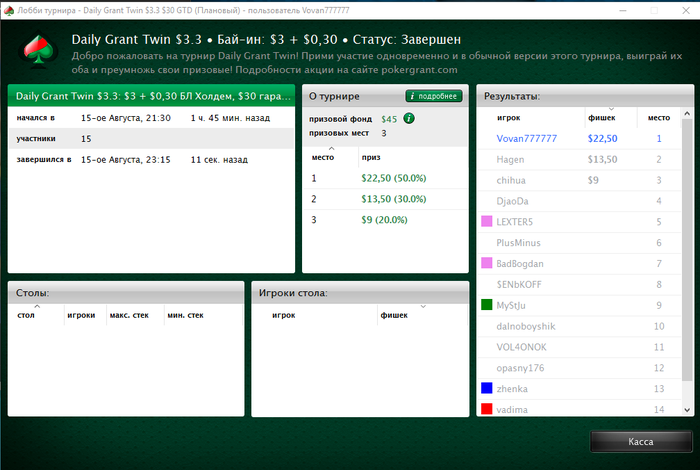Click Hagen's $13,50 winnings cell
The width and height of the screenshot is (700, 470).
(x=602, y=159)
